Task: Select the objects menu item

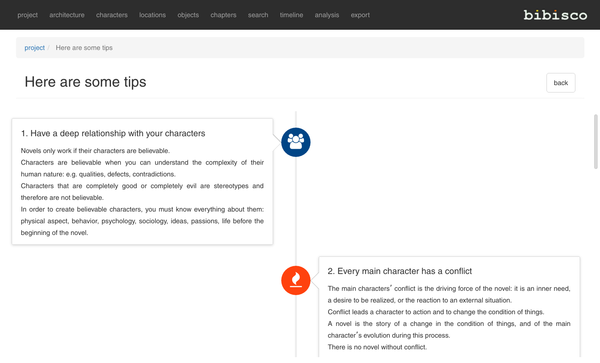Action: (188, 15)
